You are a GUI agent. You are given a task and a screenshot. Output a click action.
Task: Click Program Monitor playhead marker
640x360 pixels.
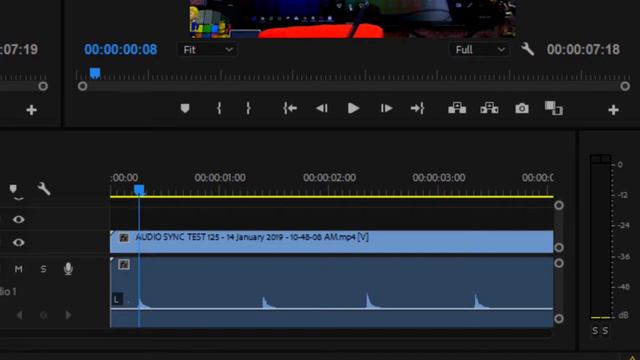click(95, 73)
